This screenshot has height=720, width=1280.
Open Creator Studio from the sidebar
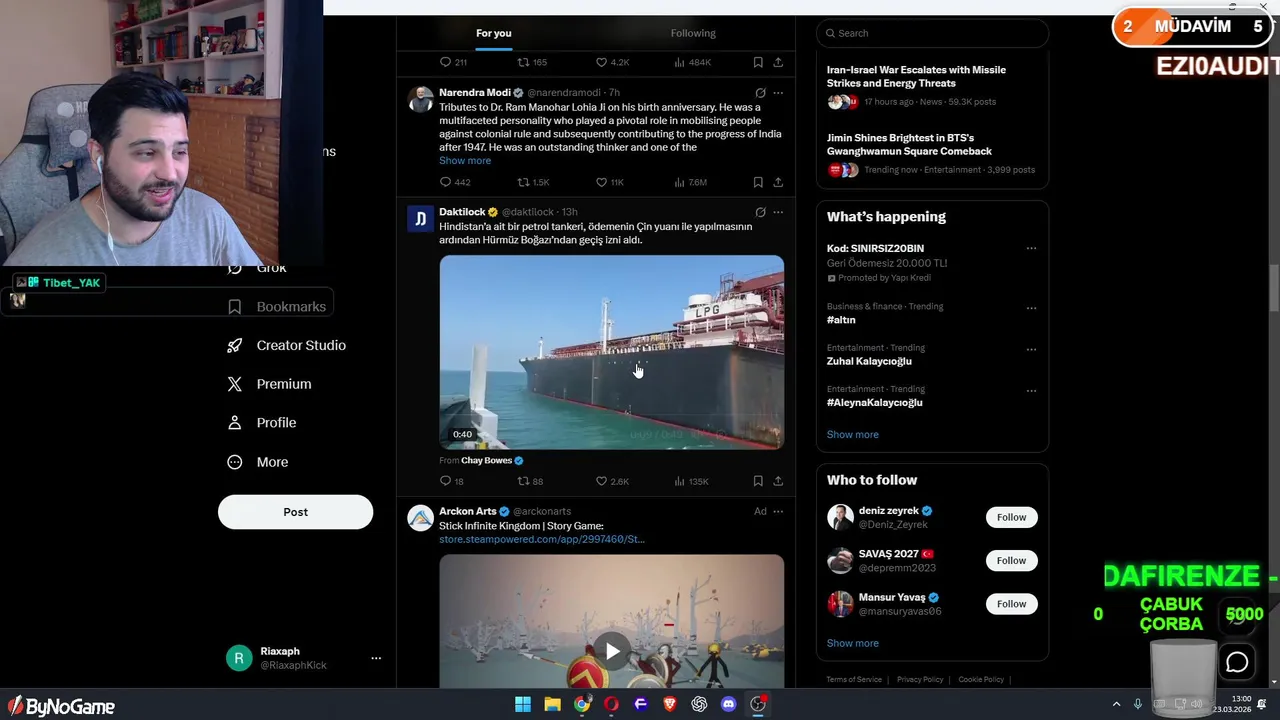[x=286, y=345]
